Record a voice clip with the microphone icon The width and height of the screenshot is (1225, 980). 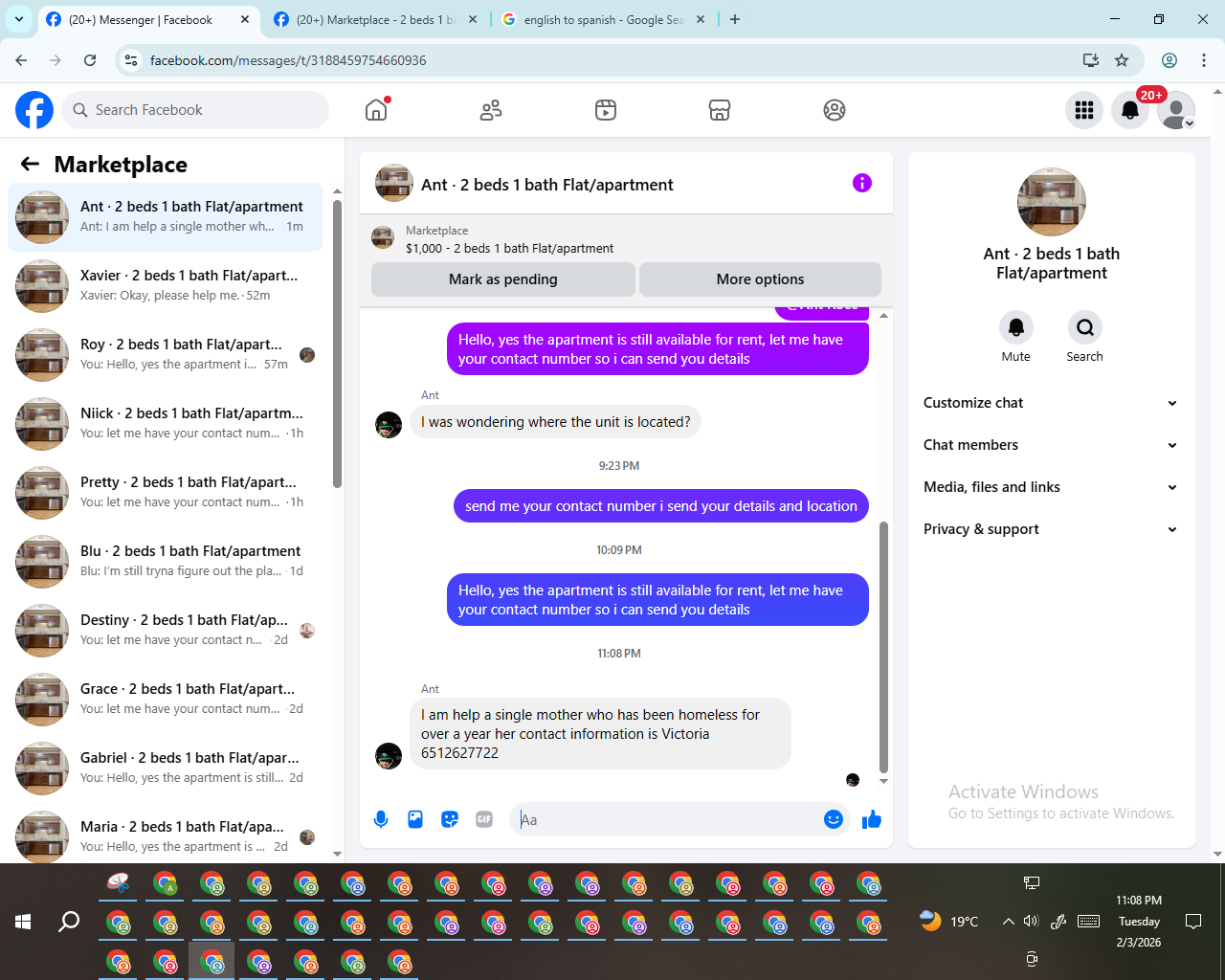coord(381,819)
